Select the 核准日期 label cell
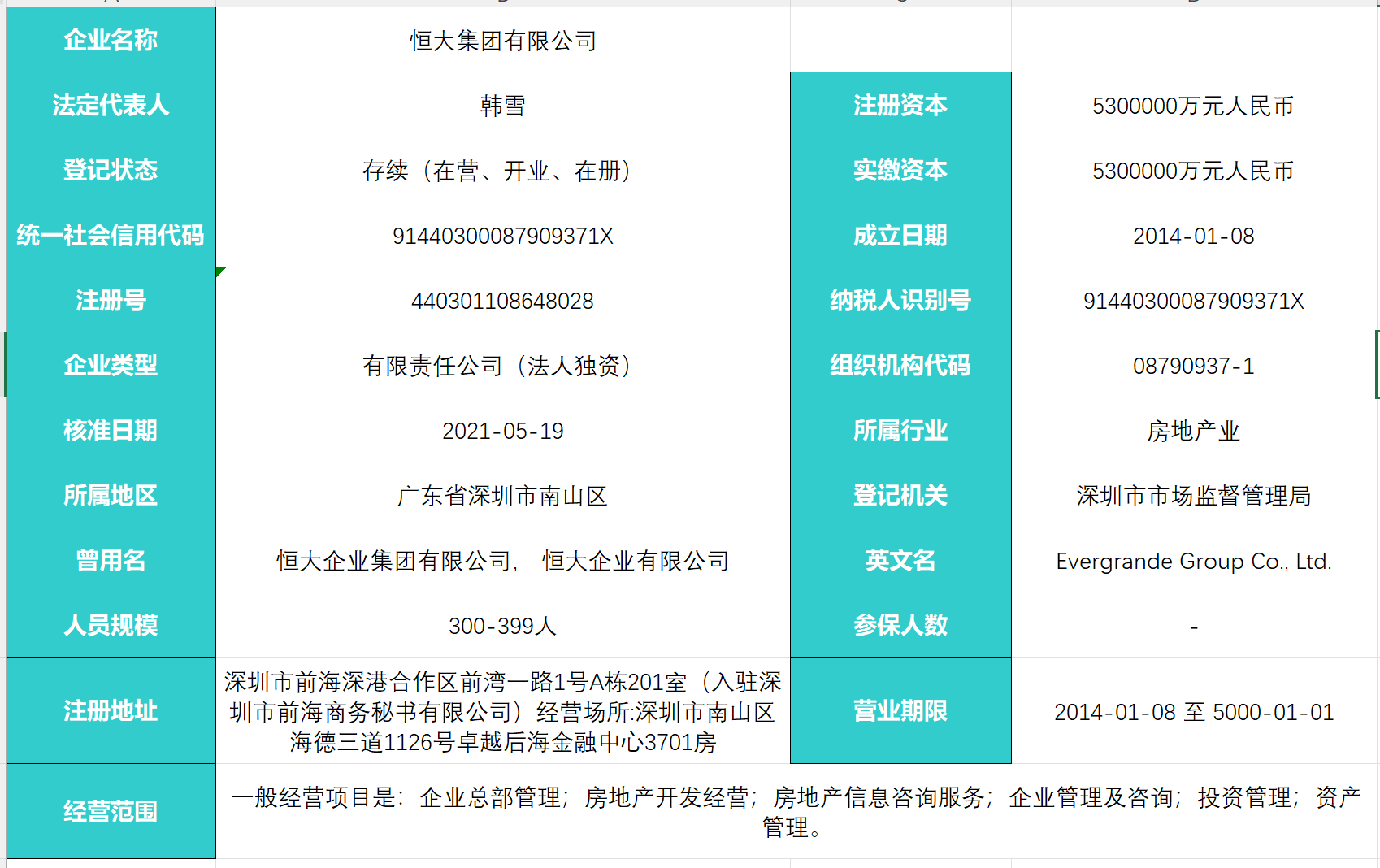This screenshot has height=868, width=1380. tap(111, 430)
